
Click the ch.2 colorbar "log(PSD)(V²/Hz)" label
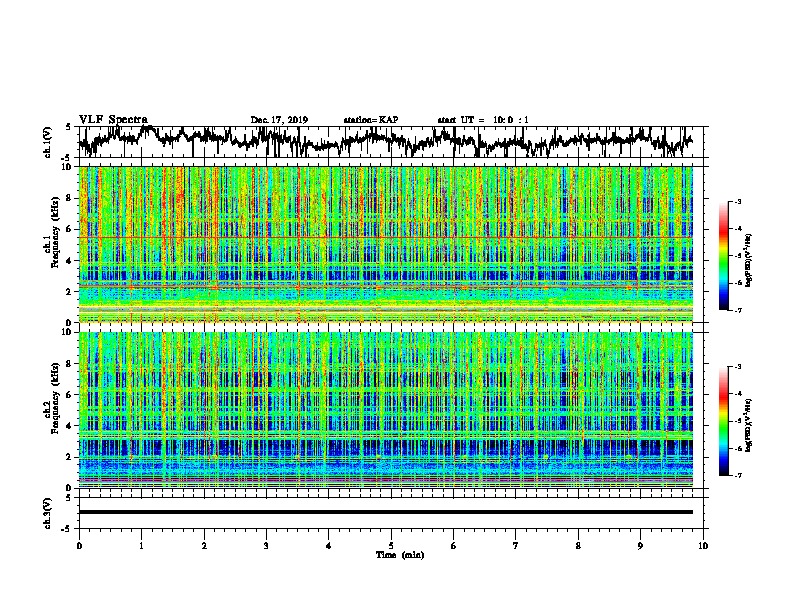749,425
